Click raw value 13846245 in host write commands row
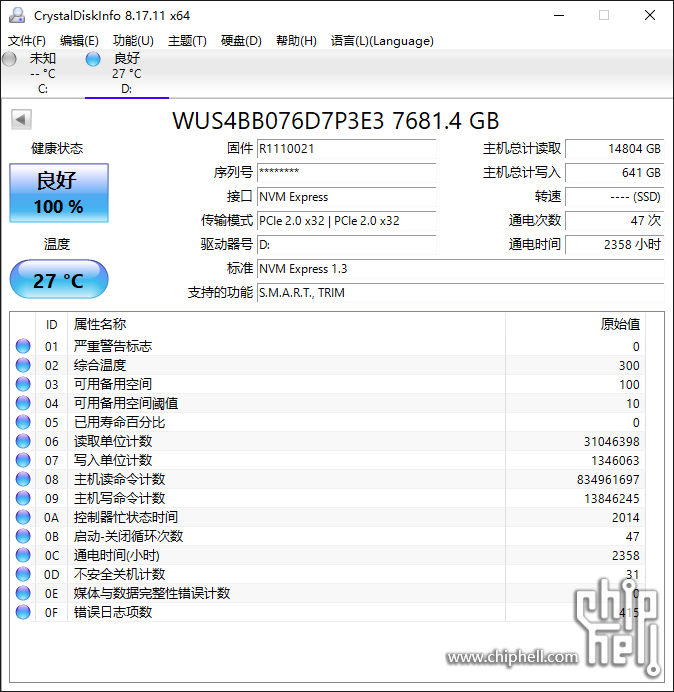Viewport: 674px width, 692px height. [x=612, y=498]
